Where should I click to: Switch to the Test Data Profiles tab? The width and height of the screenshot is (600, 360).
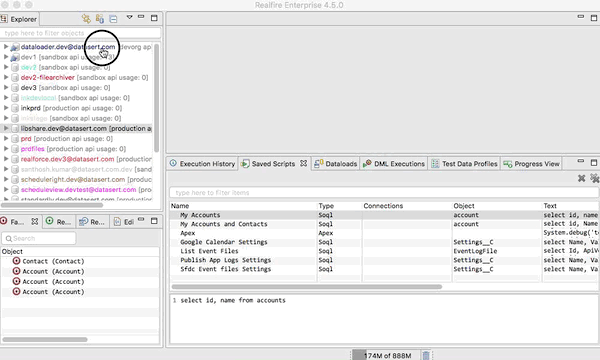[x=464, y=164]
